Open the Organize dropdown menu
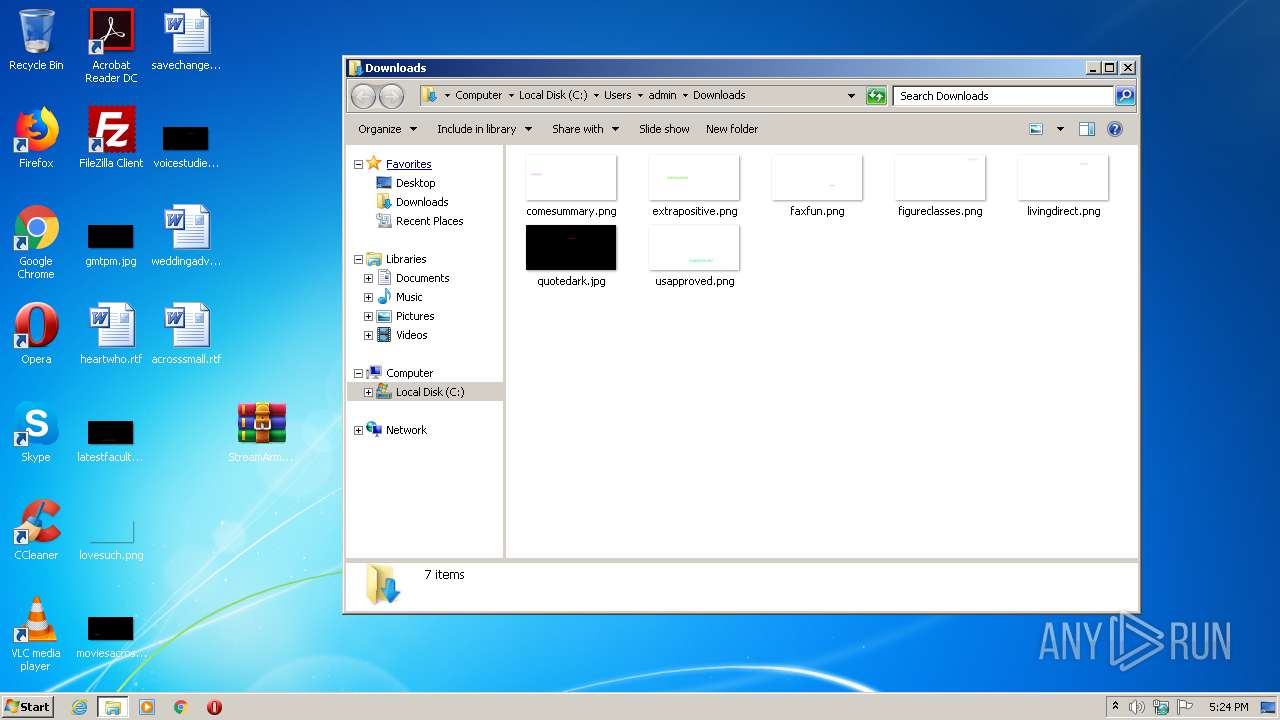Screen dimensions: 1280x720 (x=386, y=129)
